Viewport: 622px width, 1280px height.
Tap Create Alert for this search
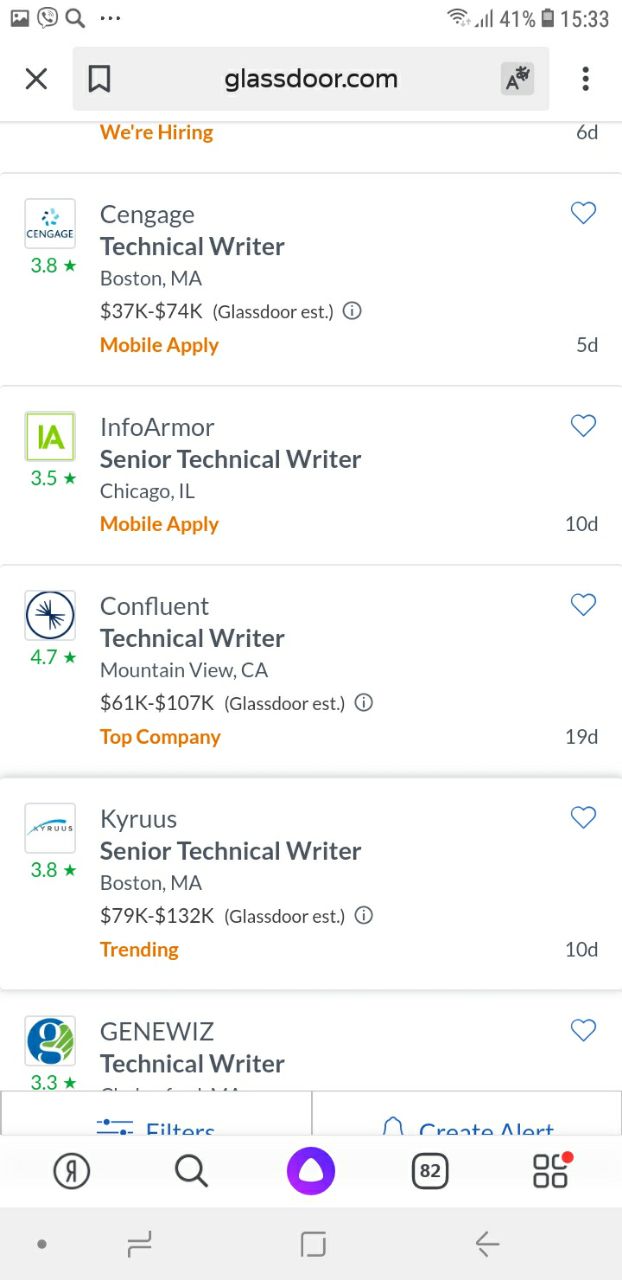pyautogui.click(x=467, y=1124)
